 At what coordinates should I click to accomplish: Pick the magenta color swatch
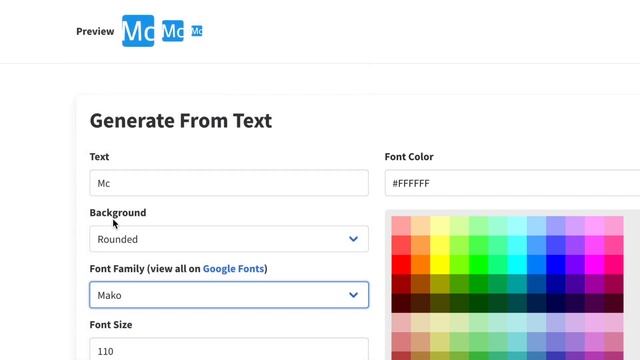pos(594,265)
